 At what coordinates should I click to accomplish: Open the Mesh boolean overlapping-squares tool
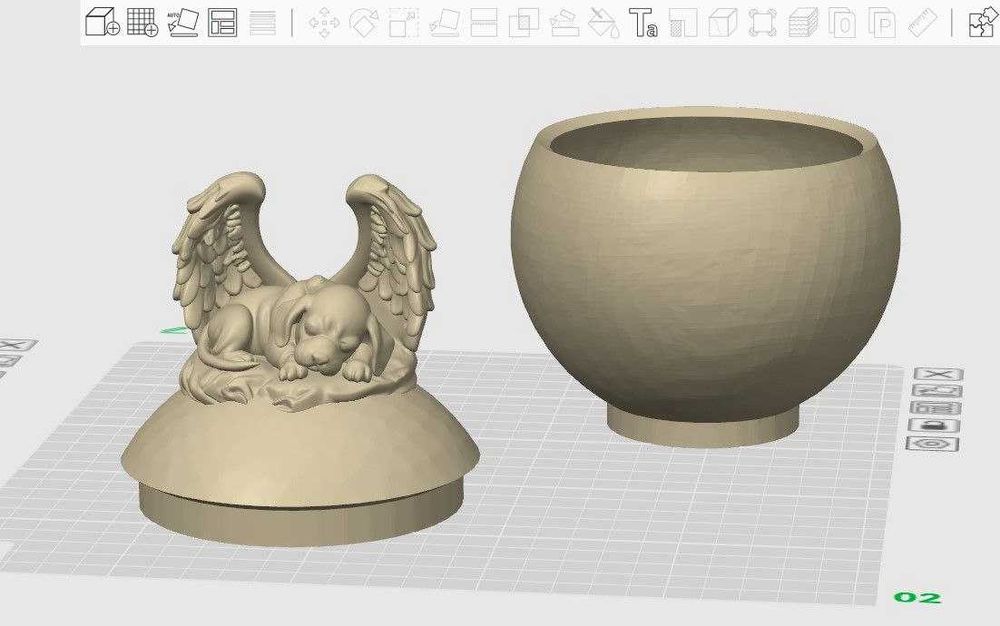[x=524, y=22]
